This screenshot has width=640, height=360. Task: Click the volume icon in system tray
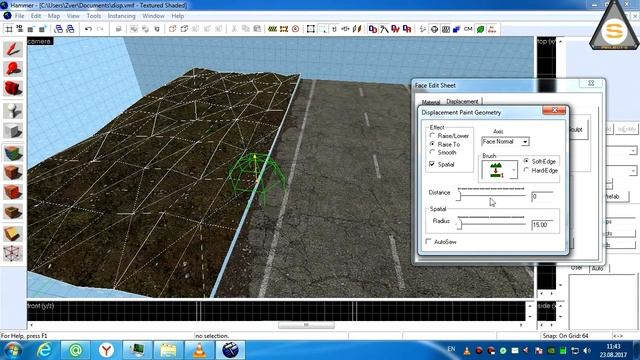pos(587,351)
